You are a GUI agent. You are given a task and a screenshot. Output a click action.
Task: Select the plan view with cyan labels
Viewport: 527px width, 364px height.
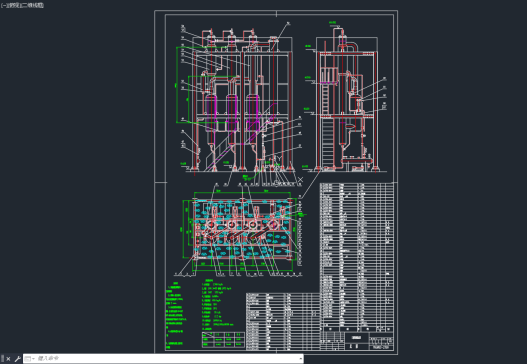[241, 230]
